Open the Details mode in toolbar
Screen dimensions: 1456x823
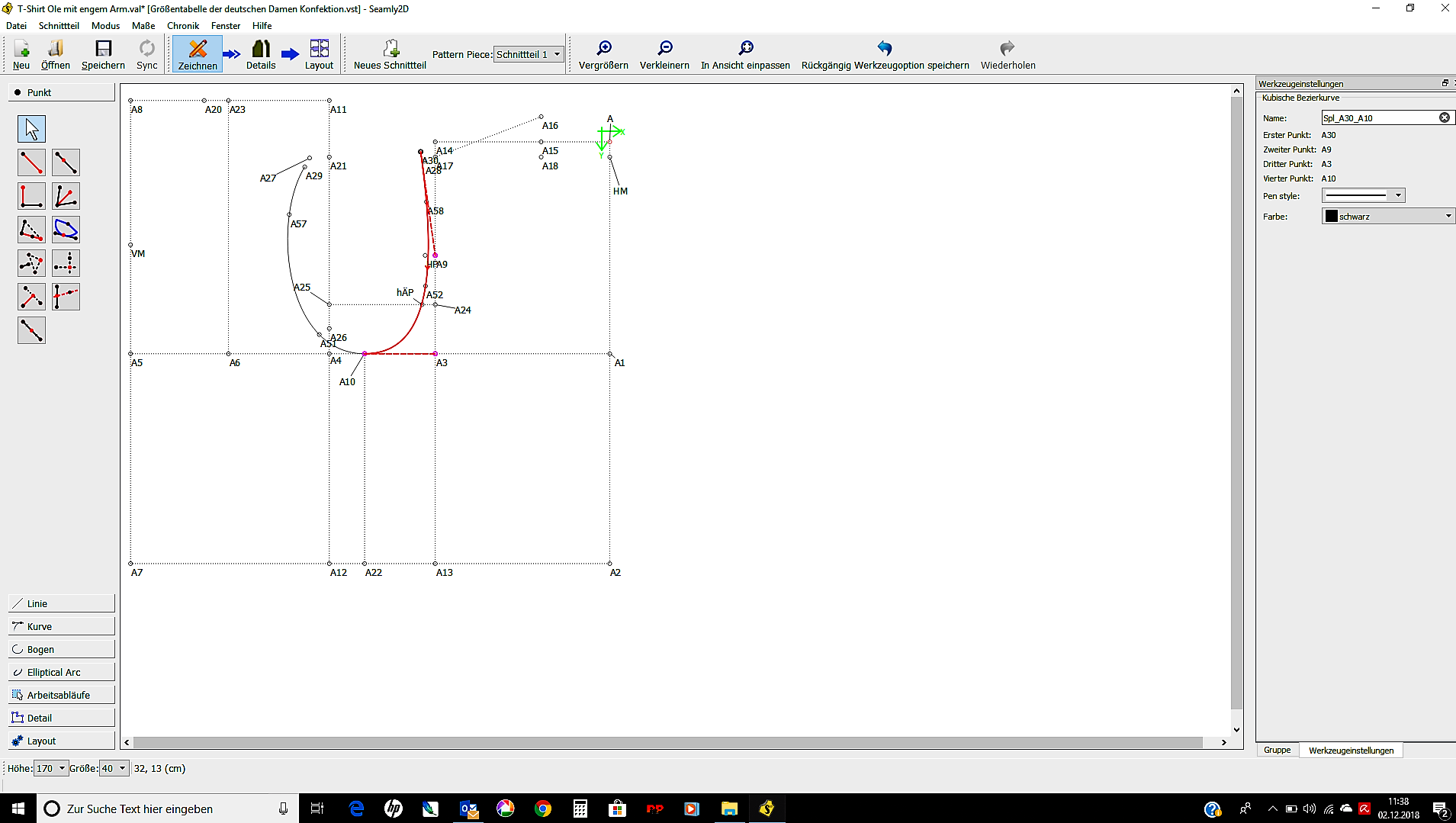261,55
